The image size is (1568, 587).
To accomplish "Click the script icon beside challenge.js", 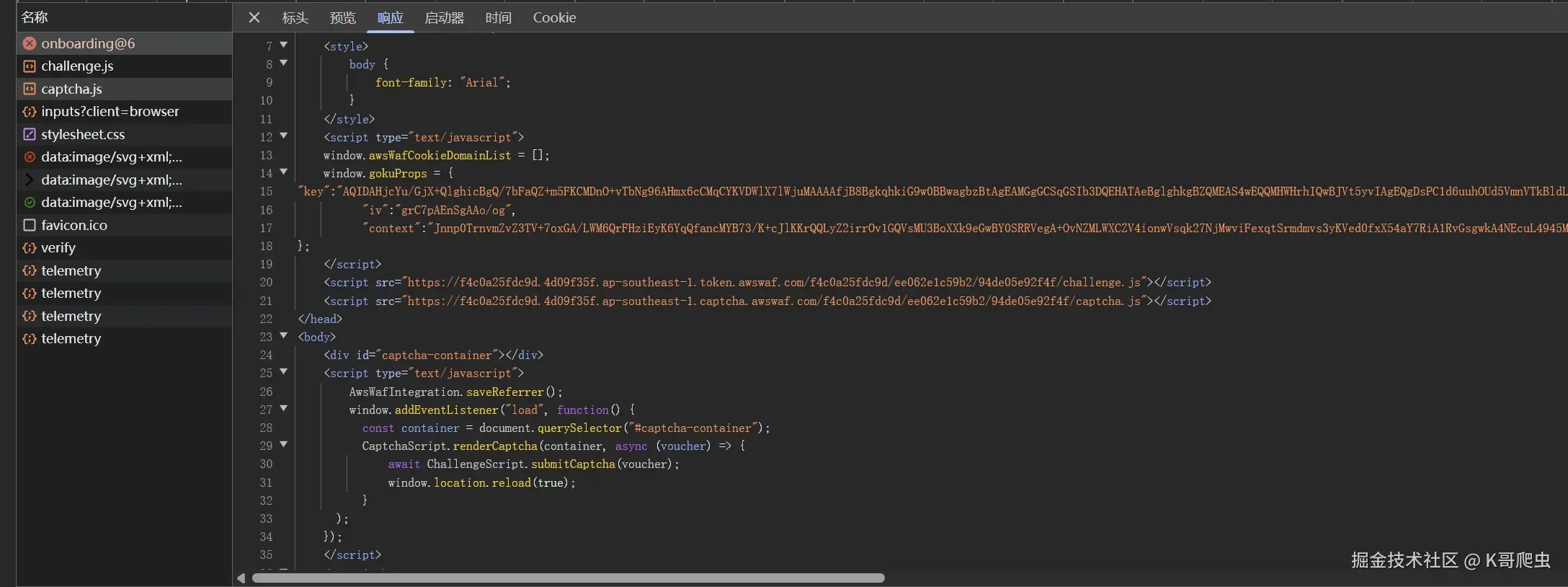I will (x=30, y=66).
